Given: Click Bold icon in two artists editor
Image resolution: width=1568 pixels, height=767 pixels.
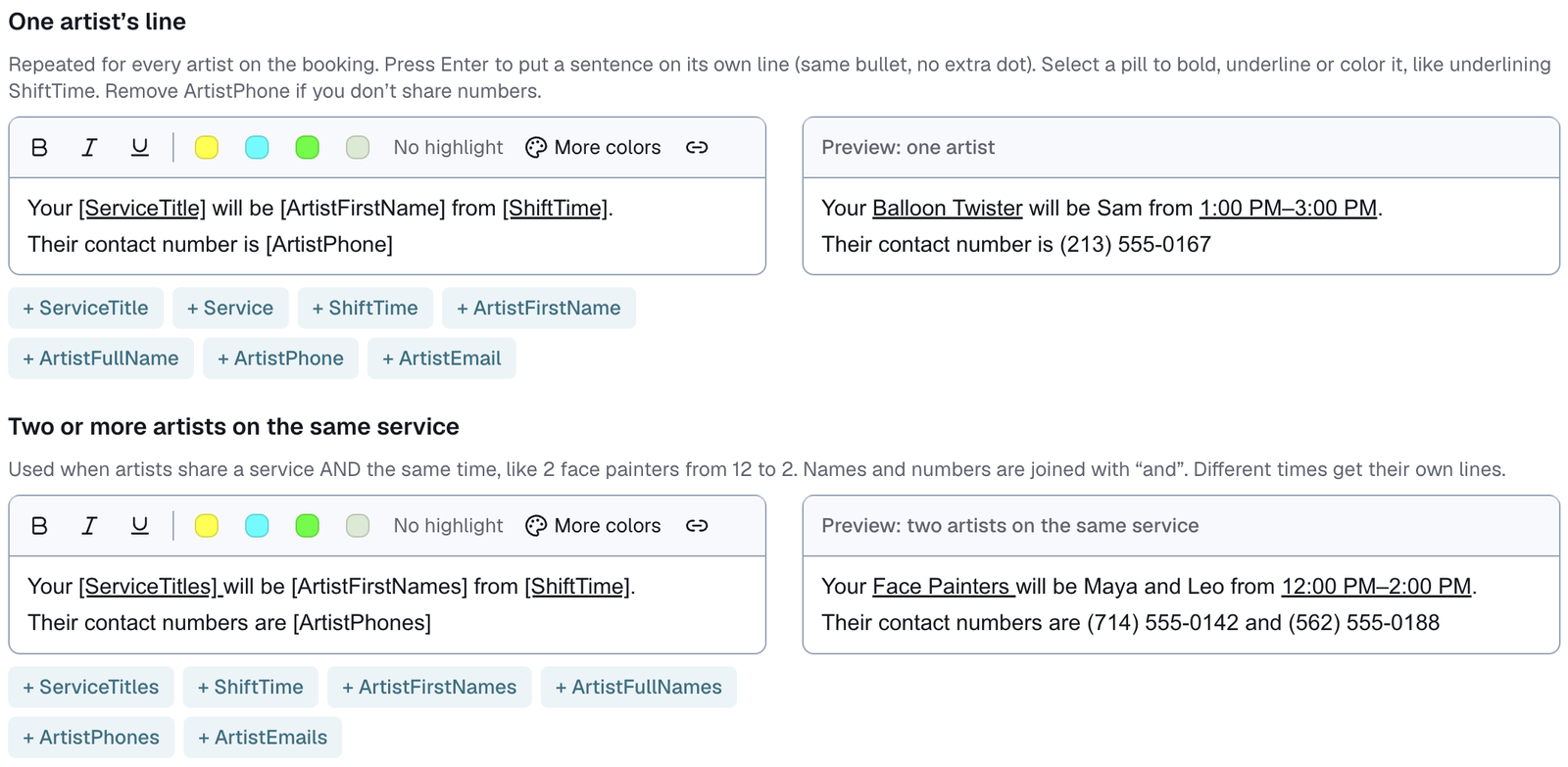Looking at the screenshot, I should (39, 526).
